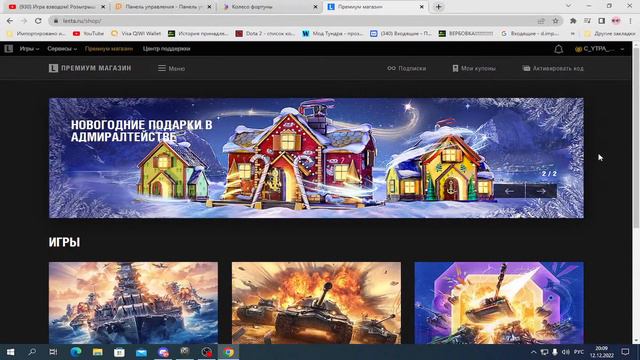Go back to previous page

pos(10,21)
